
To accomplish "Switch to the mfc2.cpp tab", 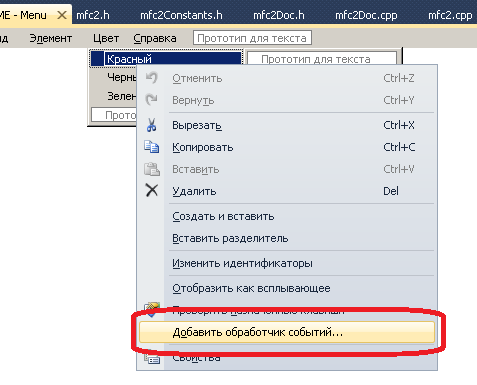I will tap(450, 15).
